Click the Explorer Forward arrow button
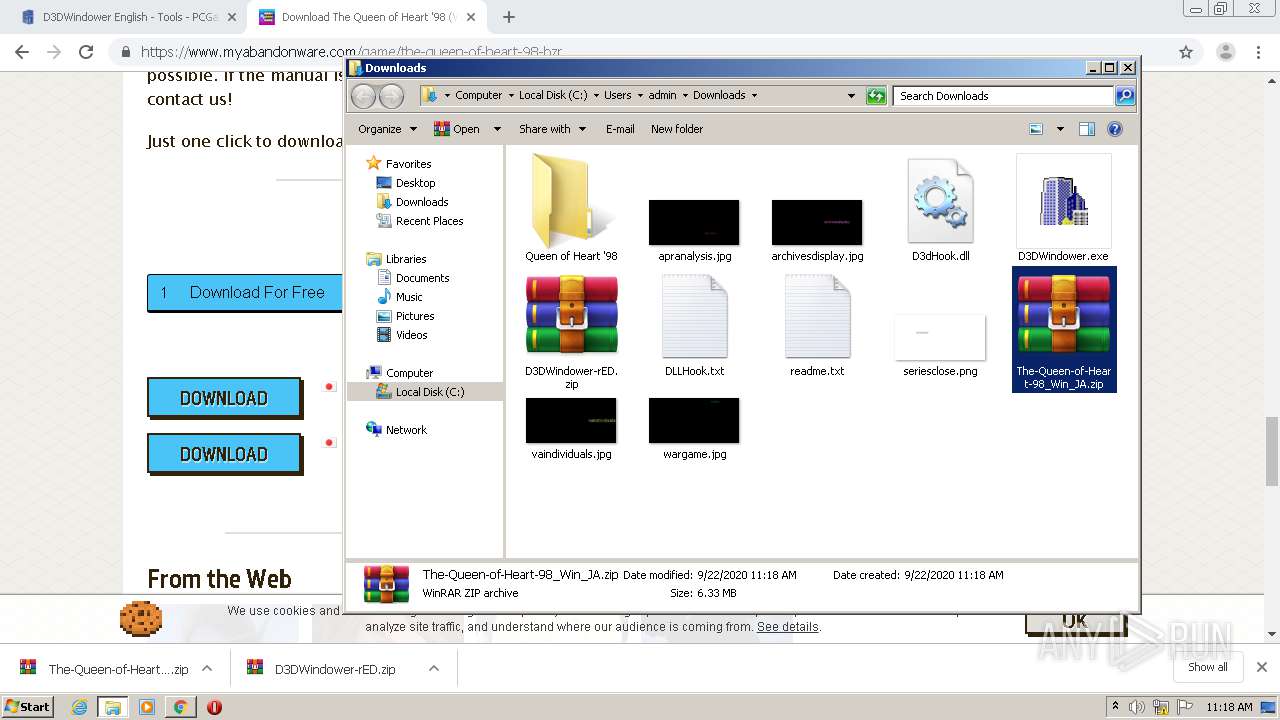Screen dimensions: 1280x720 point(391,96)
